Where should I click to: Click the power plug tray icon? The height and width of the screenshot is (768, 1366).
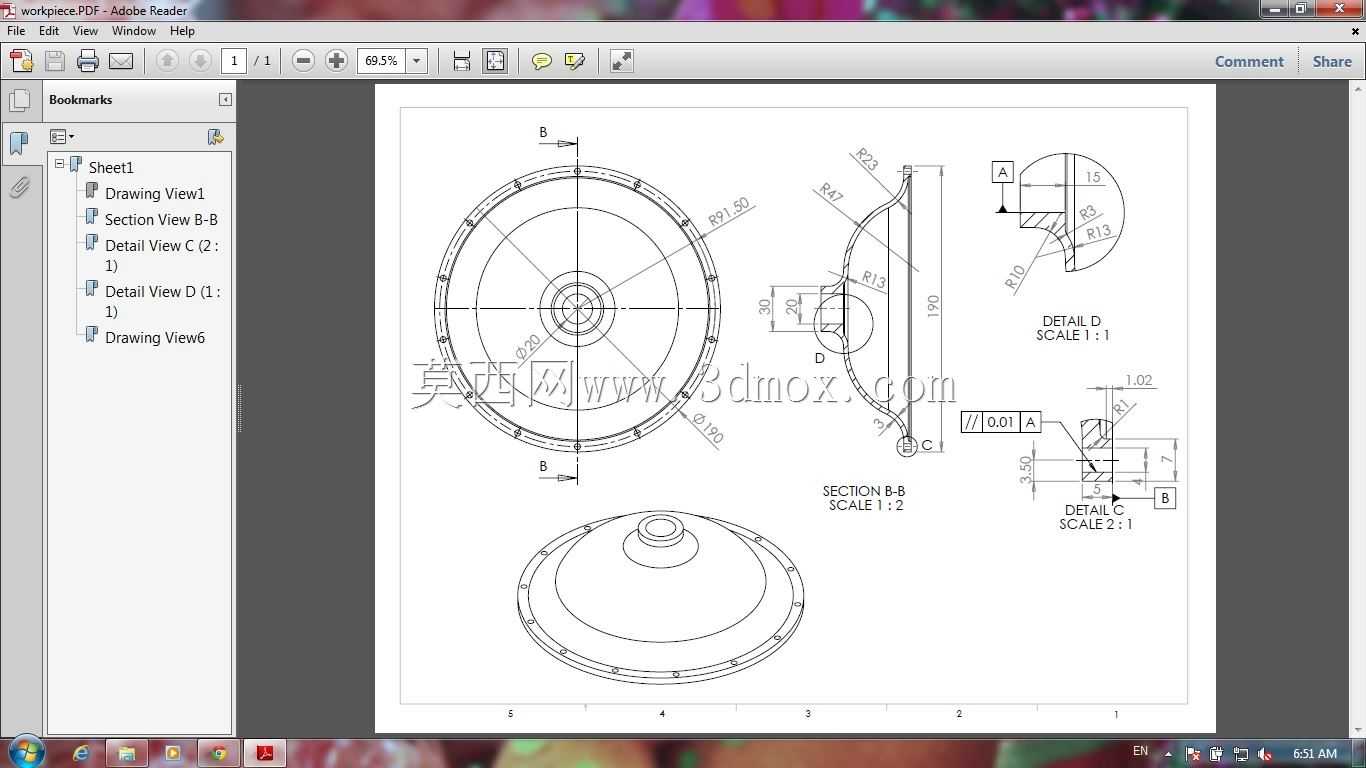1216,754
